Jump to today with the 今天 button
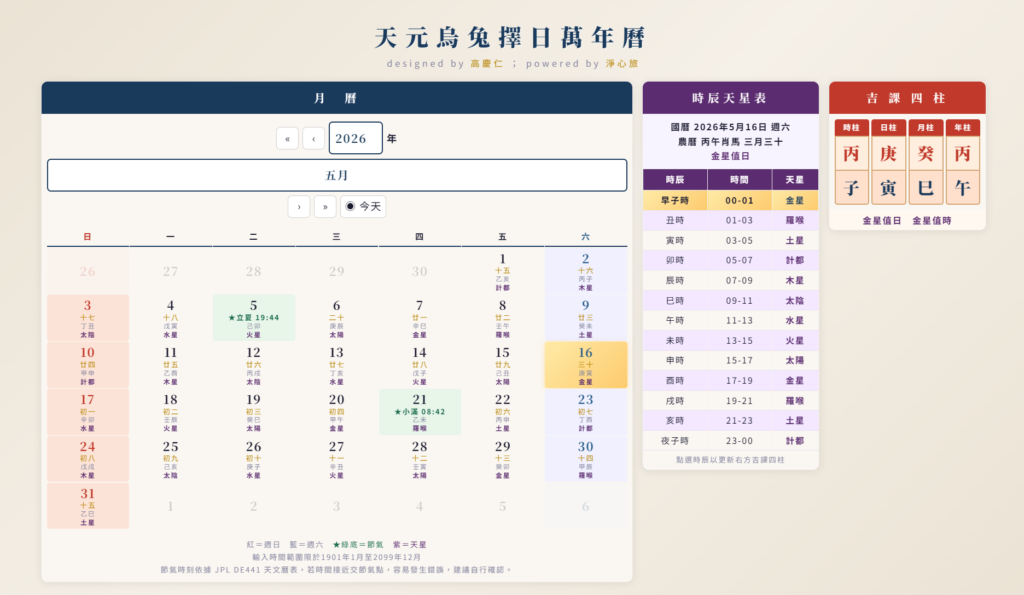The width and height of the screenshot is (1024, 595). [363, 206]
